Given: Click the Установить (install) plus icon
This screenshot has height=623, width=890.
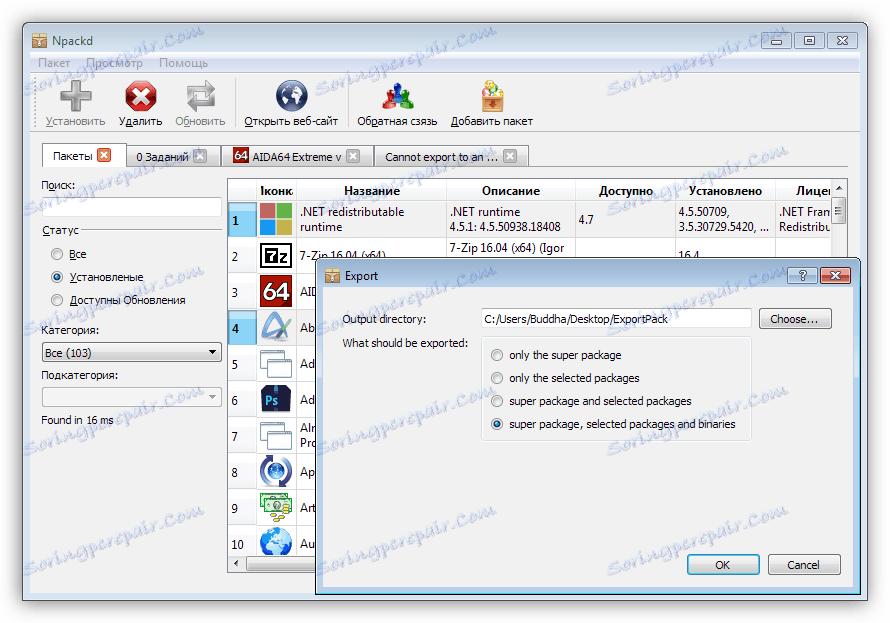Looking at the screenshot, I should tap(75, 95).
